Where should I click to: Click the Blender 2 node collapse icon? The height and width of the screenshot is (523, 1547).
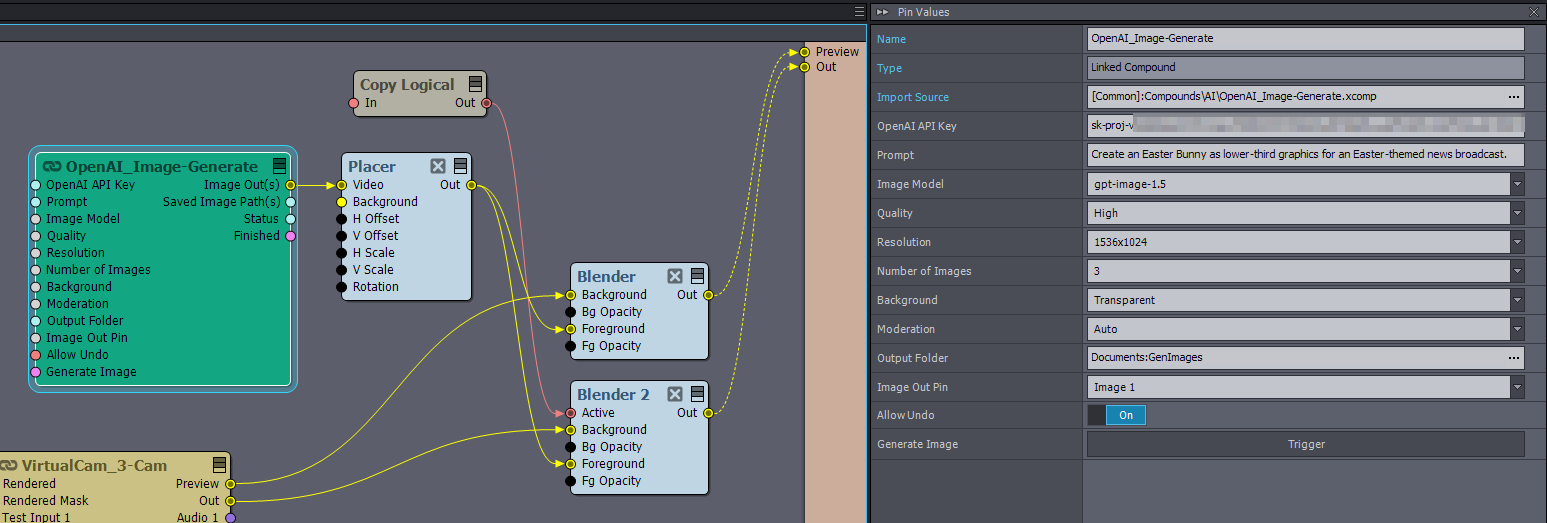pos(697,394)
